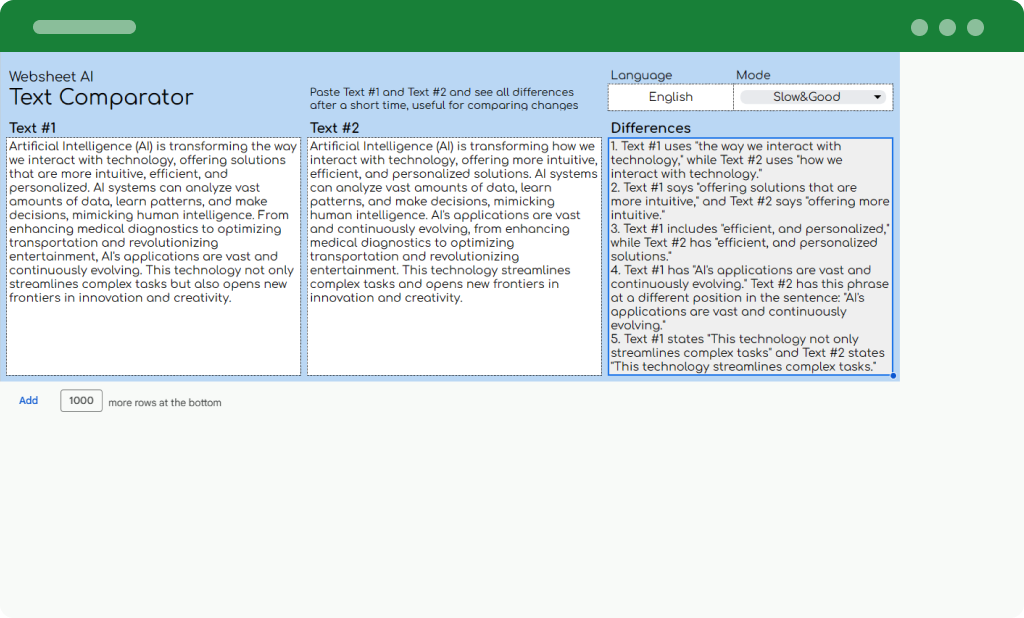Click the selection handle on the Differences cell
Viewport: 1024px width, 618px height.
[x=893, y=376]
